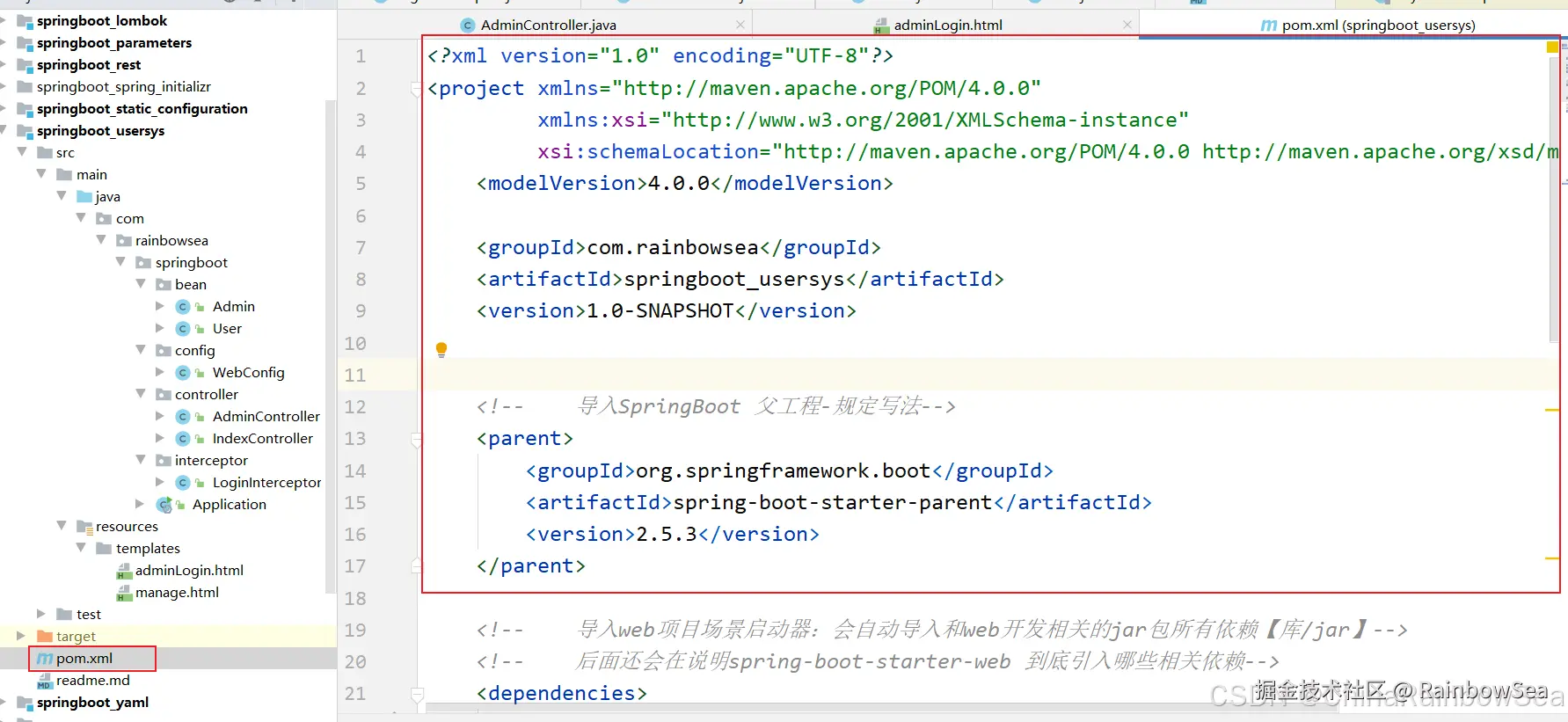1568x722 pixels.
Task: Click the project tree vertical scrollbar
Action: tap(331, 347)
